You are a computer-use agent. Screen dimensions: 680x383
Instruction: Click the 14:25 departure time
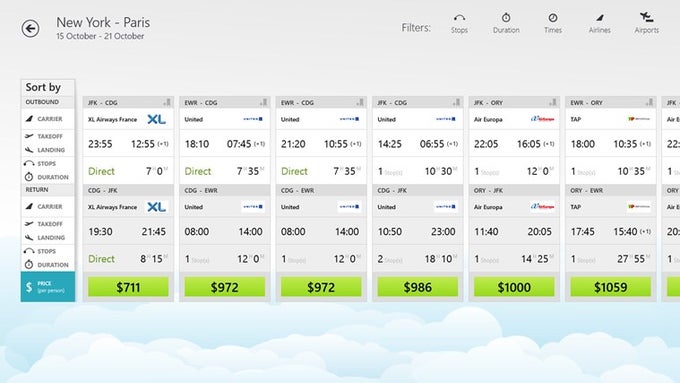pos(390,144)
